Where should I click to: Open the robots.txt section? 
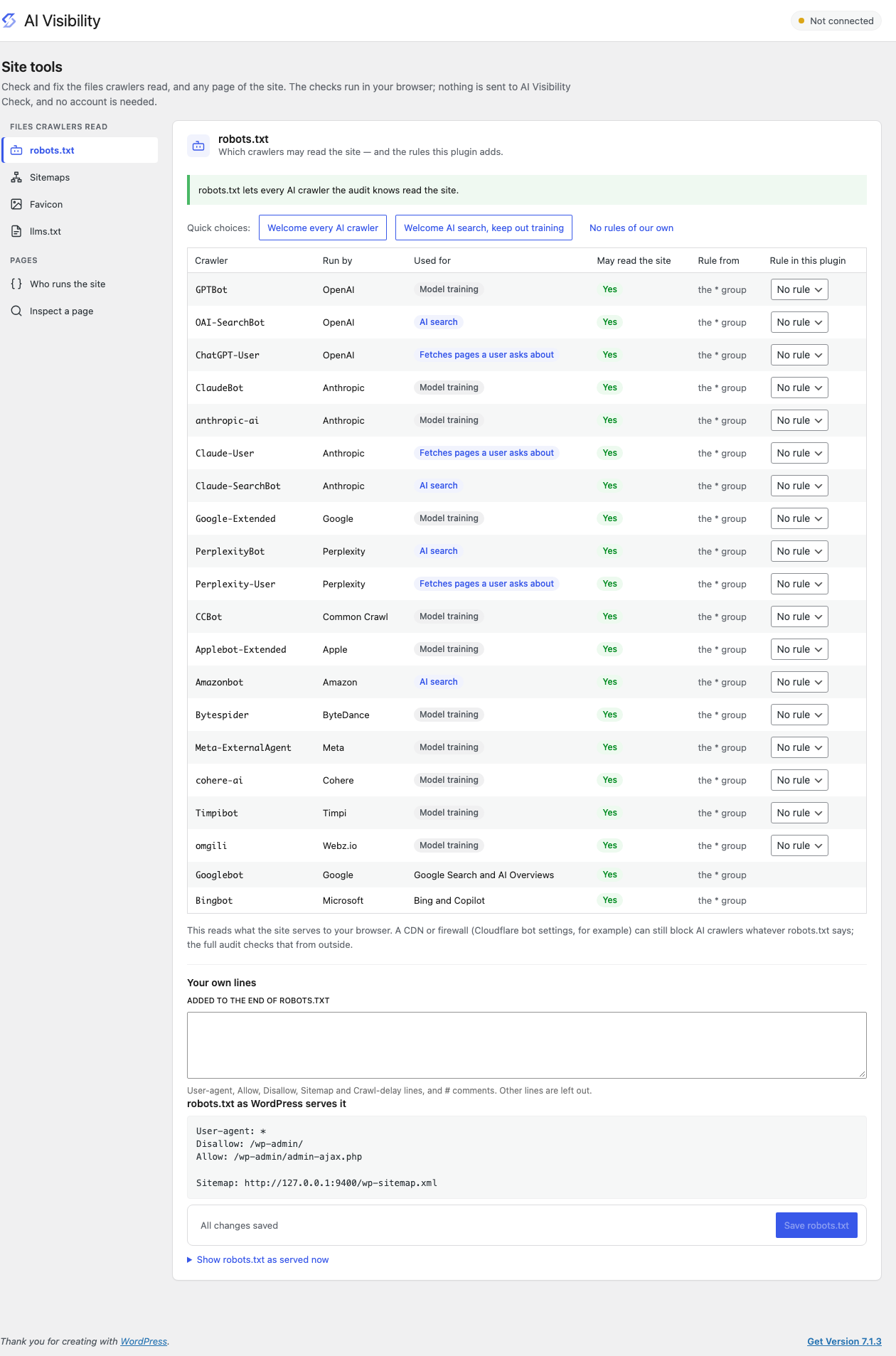click(x=80, y=151)
